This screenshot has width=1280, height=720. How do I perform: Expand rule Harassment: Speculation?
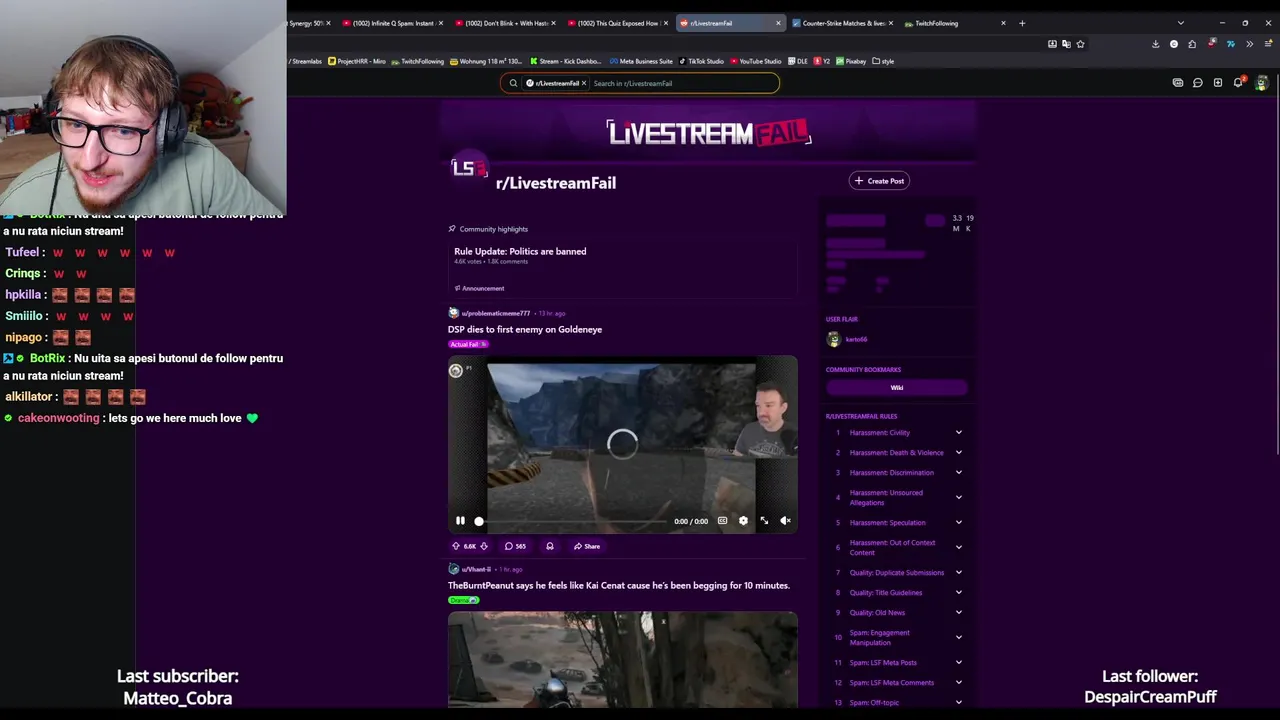point(958,523)
